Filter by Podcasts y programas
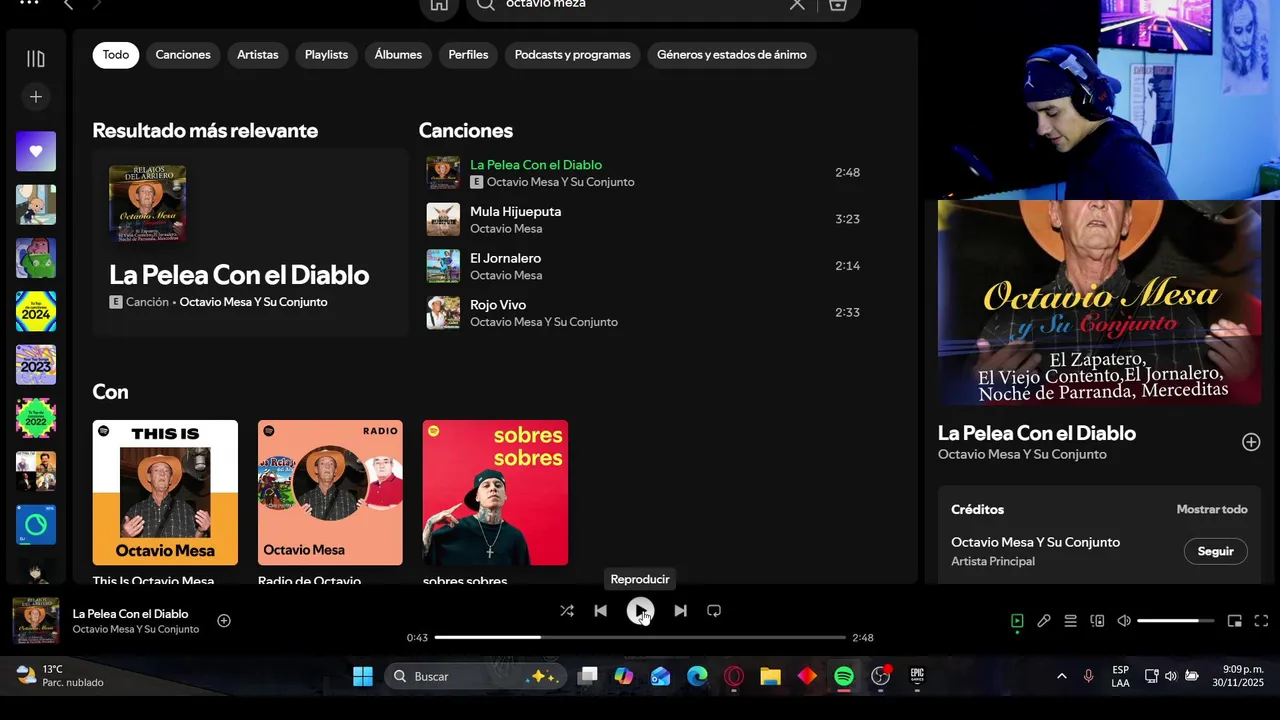1280x720 pixels. click(x=572, y=55)
